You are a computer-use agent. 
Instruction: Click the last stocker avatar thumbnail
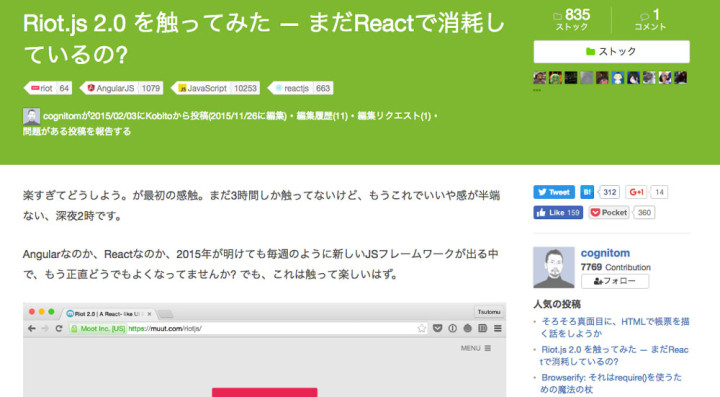(681, 78)
